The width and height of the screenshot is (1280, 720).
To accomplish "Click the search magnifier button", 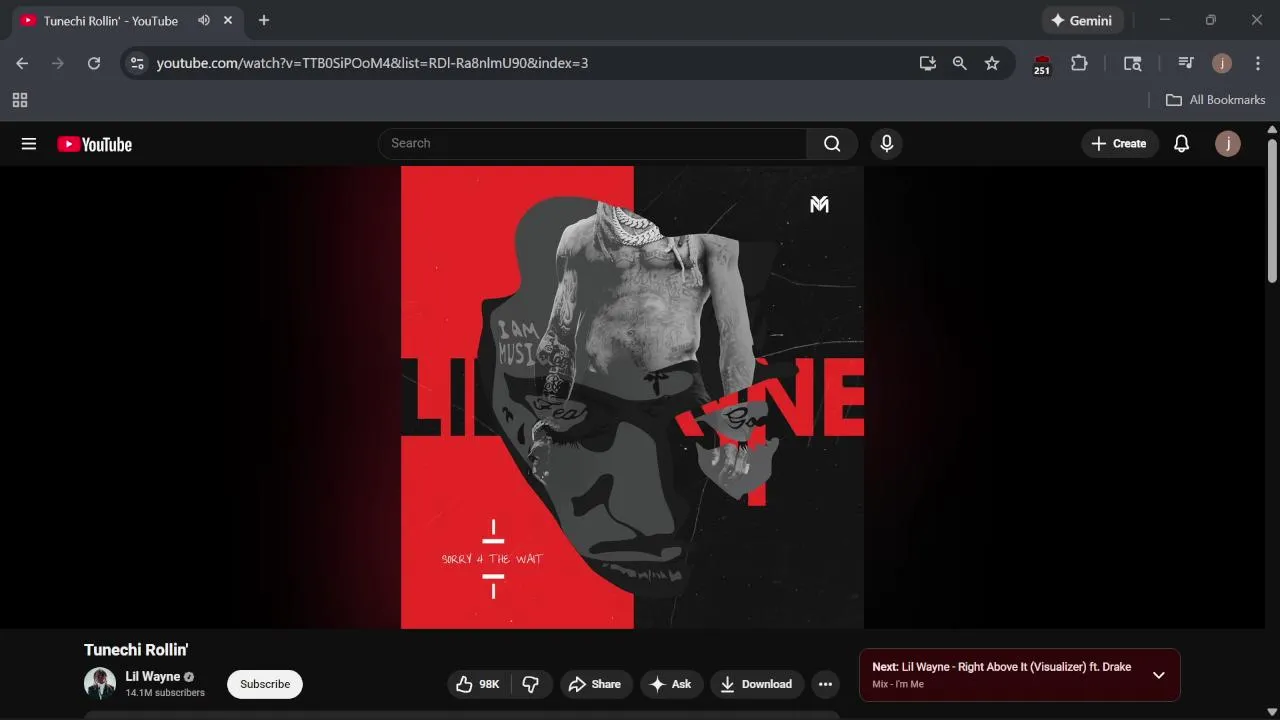I will [x=832, y=144].
